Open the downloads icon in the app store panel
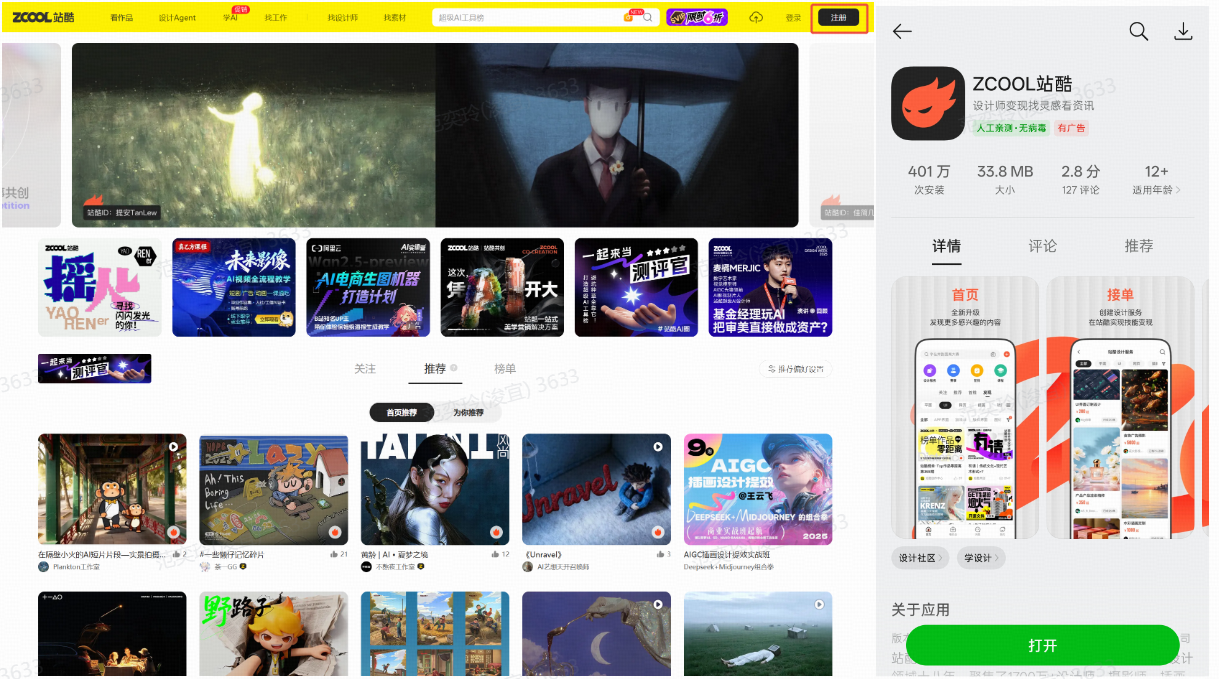This screenshot has width=1219, height=679. [1183, 32]
